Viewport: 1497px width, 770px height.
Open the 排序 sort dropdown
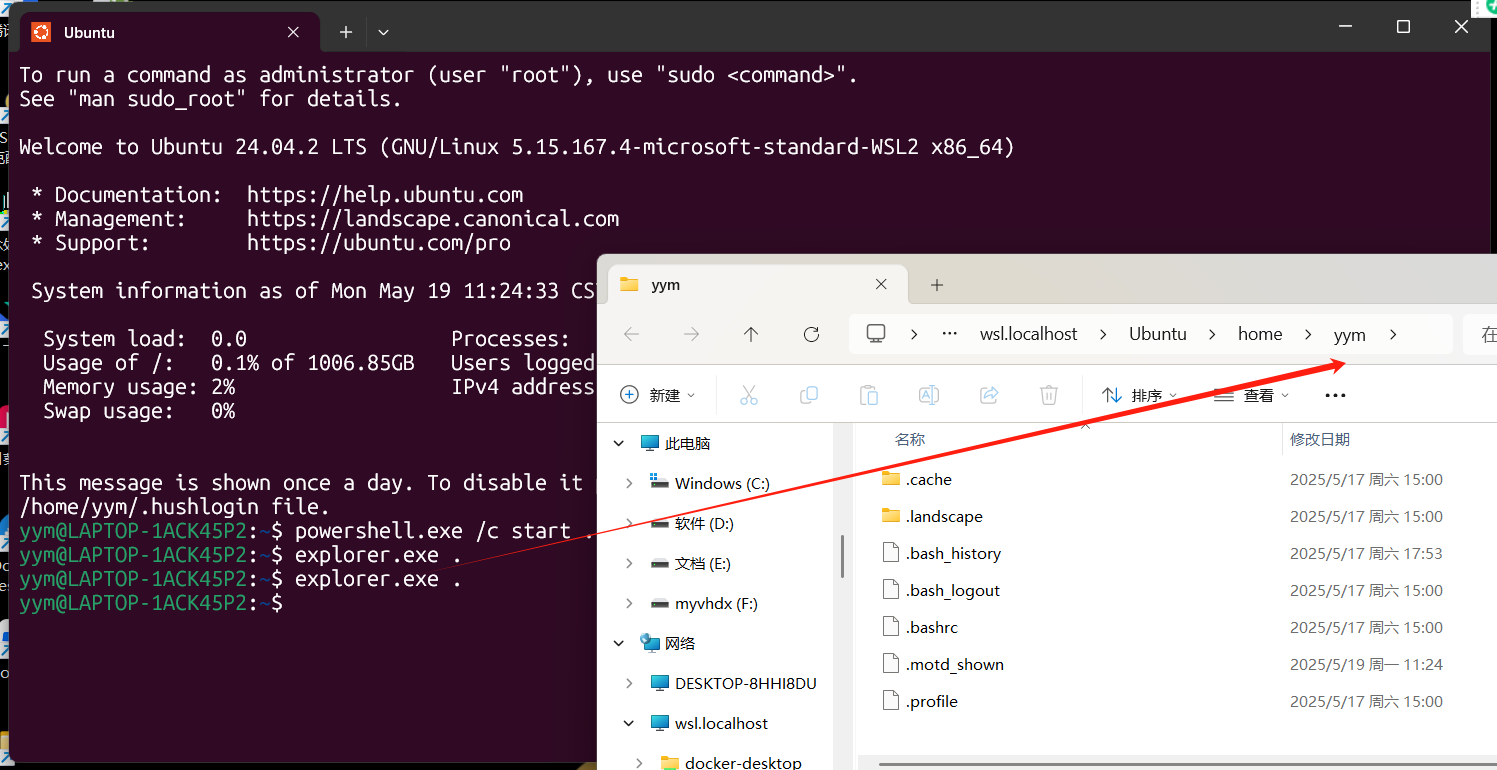1140,395
